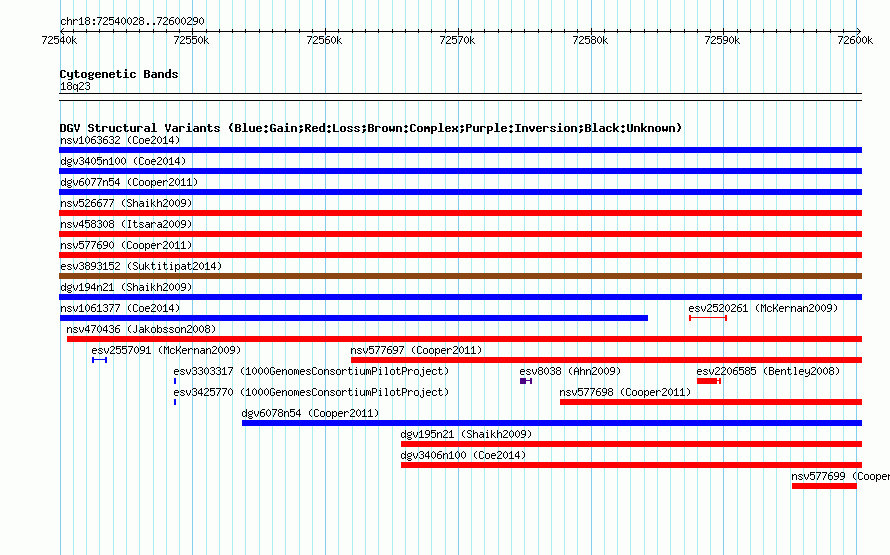Open esv3425770 (1000GenomesConsortiumPilotProject) label
Image resolution: width=890 pixels, height=555 pixels.
click(x=311, y=392)
